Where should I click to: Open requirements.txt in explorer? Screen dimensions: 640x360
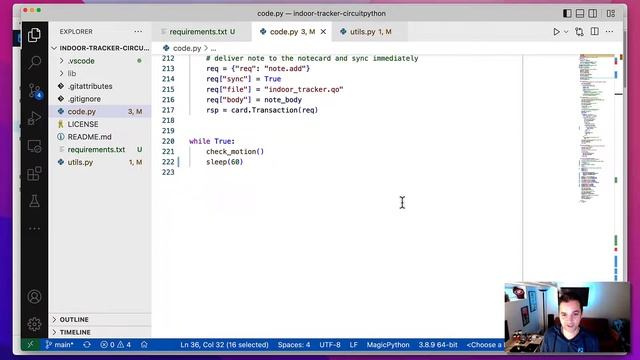coord(100,149)
